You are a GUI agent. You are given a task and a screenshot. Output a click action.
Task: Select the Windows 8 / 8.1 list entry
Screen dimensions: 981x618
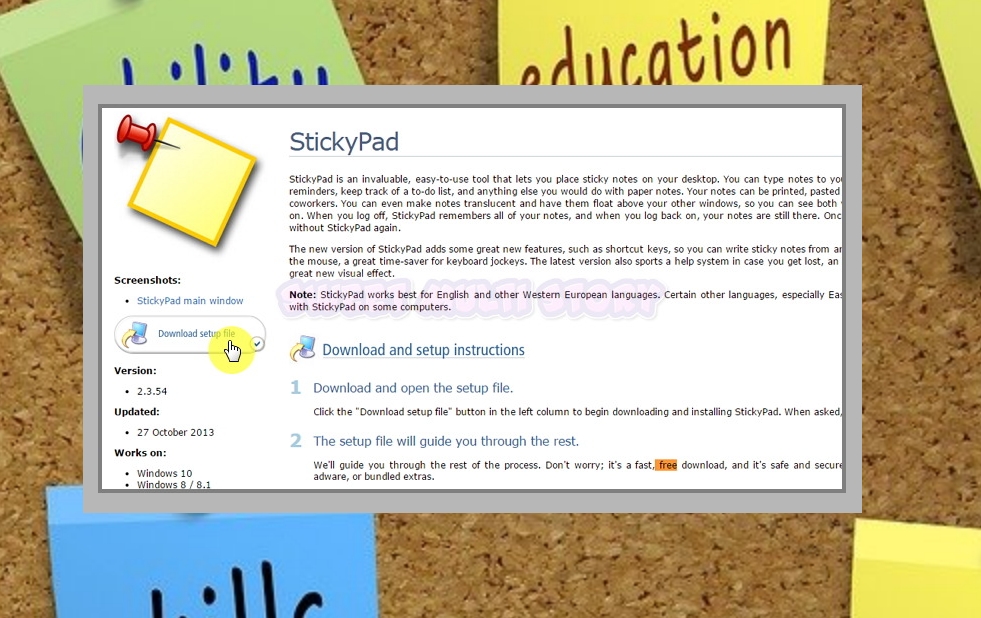[174, 485]
